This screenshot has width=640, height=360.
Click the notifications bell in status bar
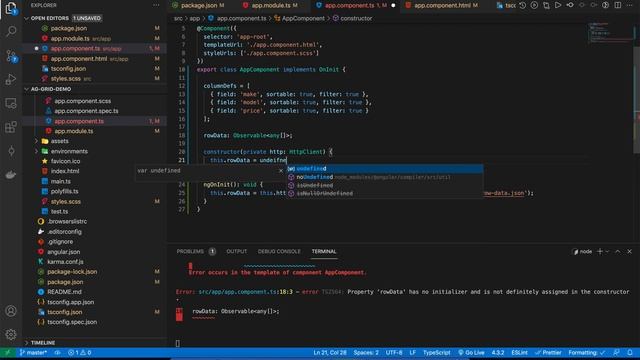coord(630,353)
